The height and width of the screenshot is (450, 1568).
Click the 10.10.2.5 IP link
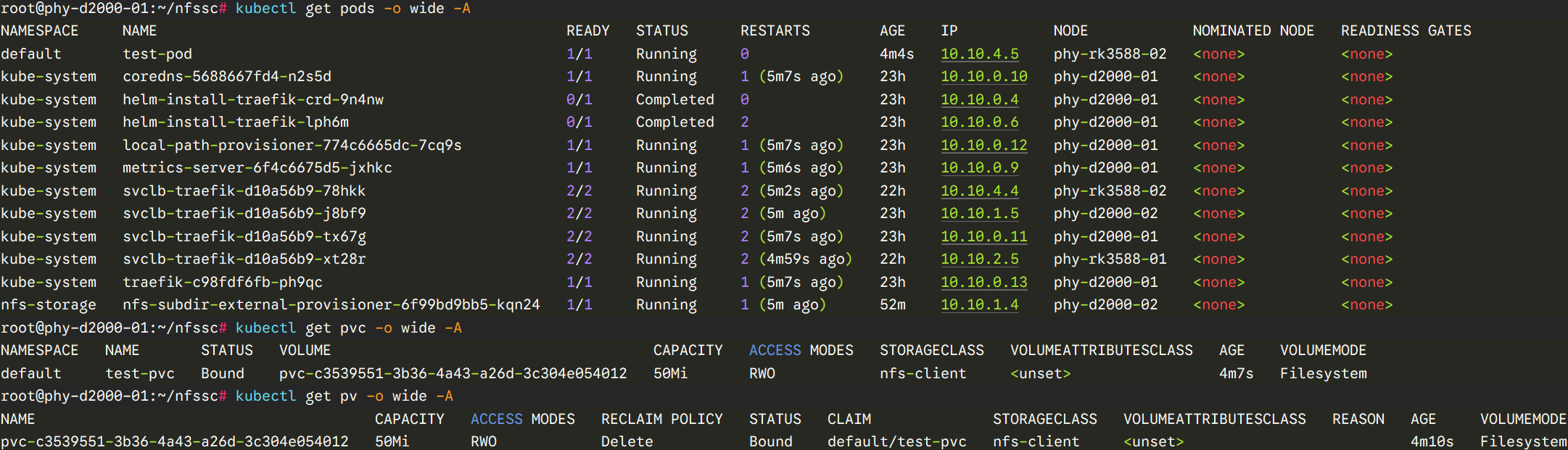979,259
